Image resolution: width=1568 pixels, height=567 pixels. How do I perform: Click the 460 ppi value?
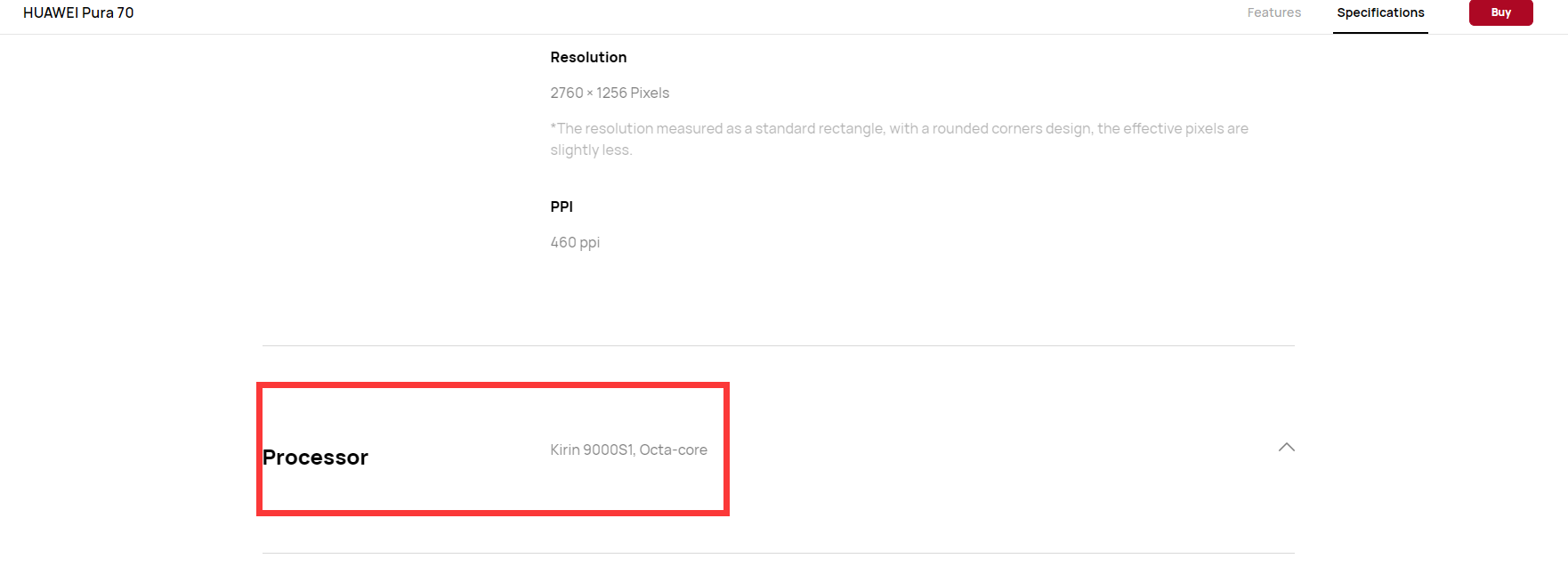point(575,242)
